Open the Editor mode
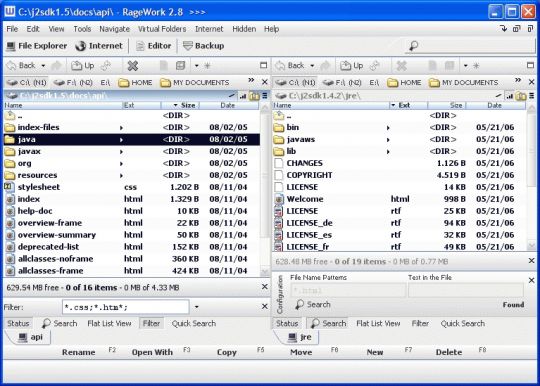This screenshot has height=386, width=540. tap(154, 46)
